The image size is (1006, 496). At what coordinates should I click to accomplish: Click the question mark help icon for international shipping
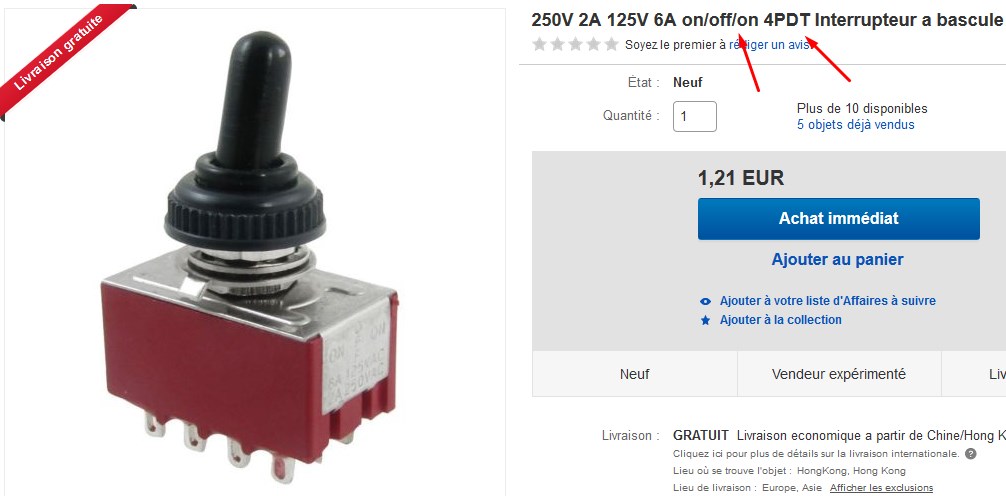971,454
